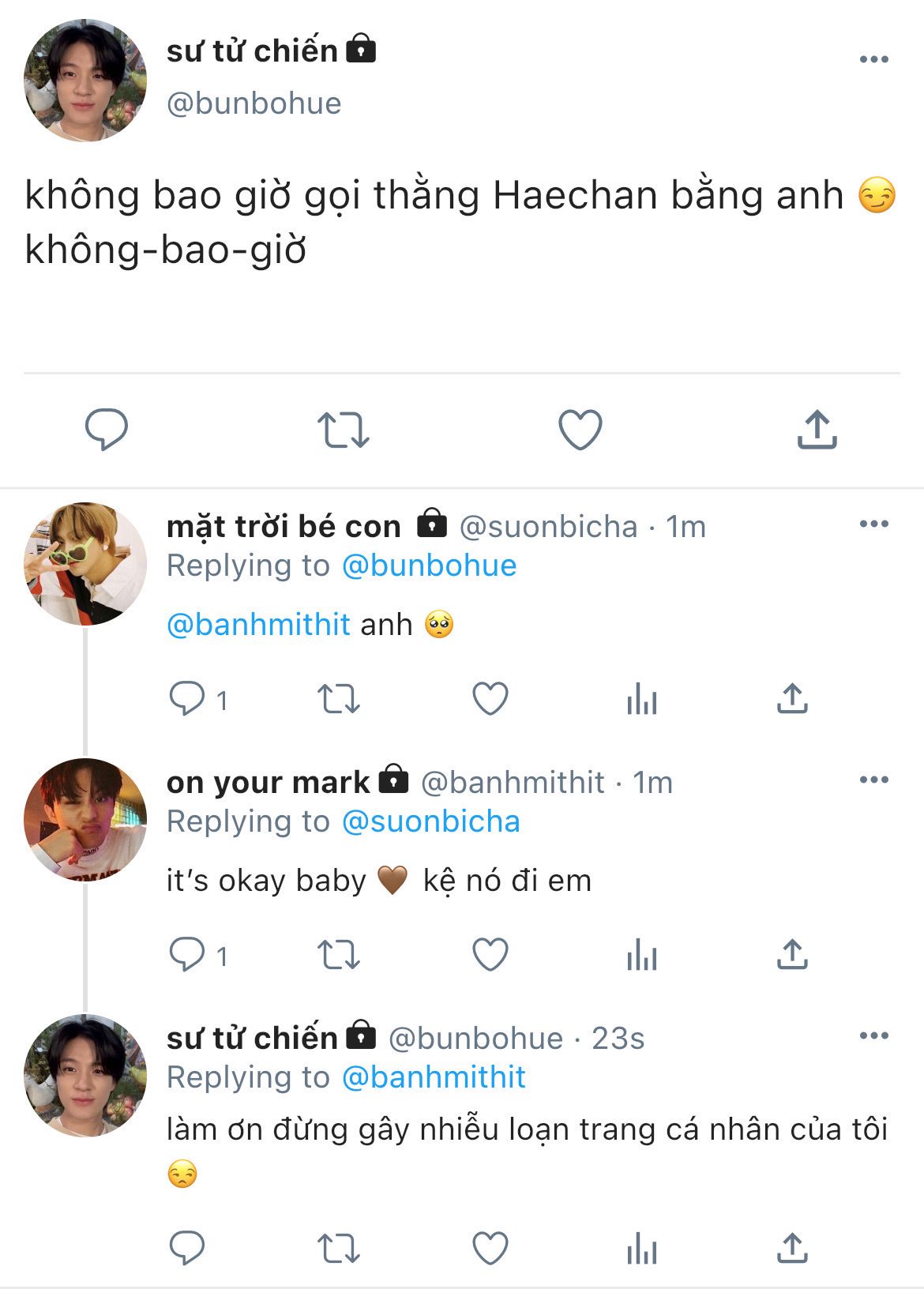Viewport: 924px width, 1289px height.
Task: Share the main tweet by @bunbohue
Action: click(817, 430)
